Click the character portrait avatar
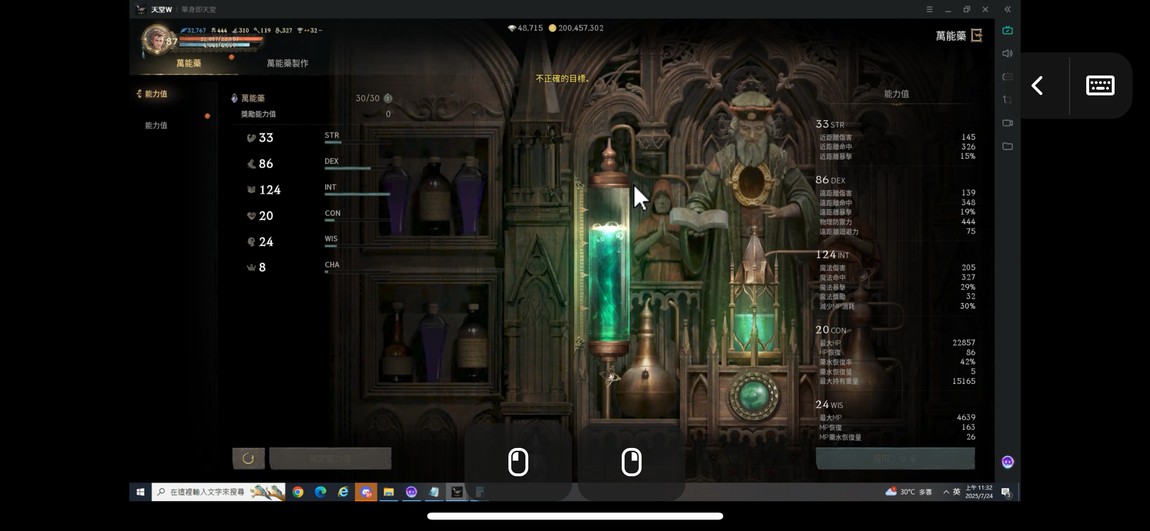 pos(156,39)
